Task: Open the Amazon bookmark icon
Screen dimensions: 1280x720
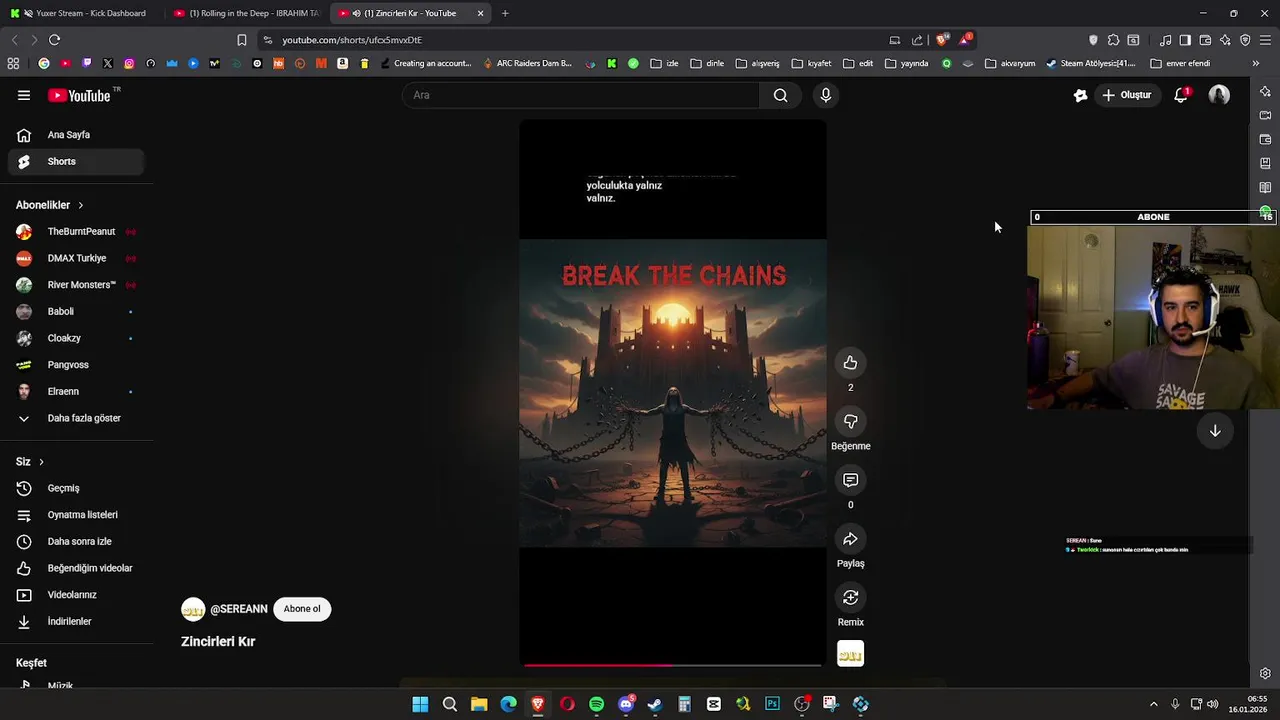Action: point(342,63)
